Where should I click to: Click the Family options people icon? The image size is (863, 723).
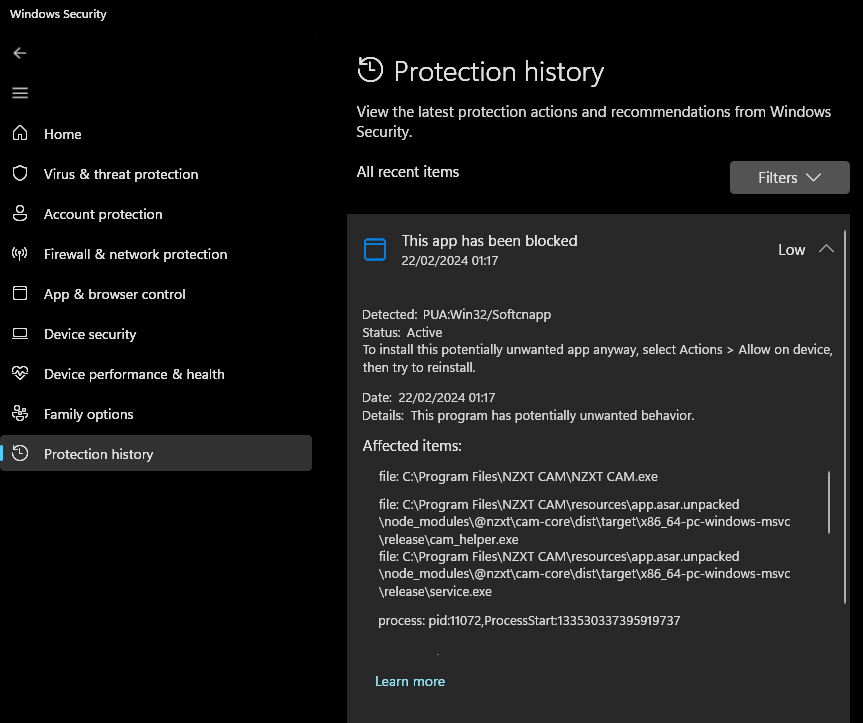(20, 414)
